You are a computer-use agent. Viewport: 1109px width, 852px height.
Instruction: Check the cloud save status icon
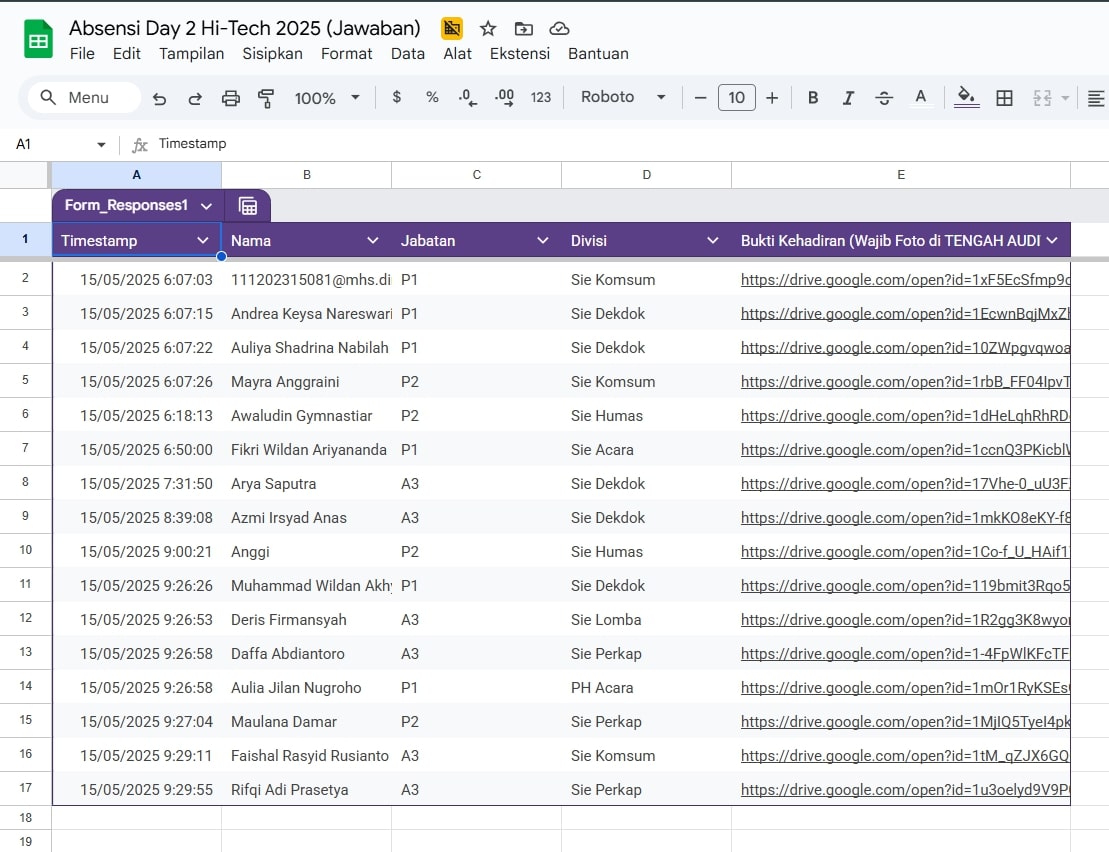pyautogui.click(x=559, y=29)
